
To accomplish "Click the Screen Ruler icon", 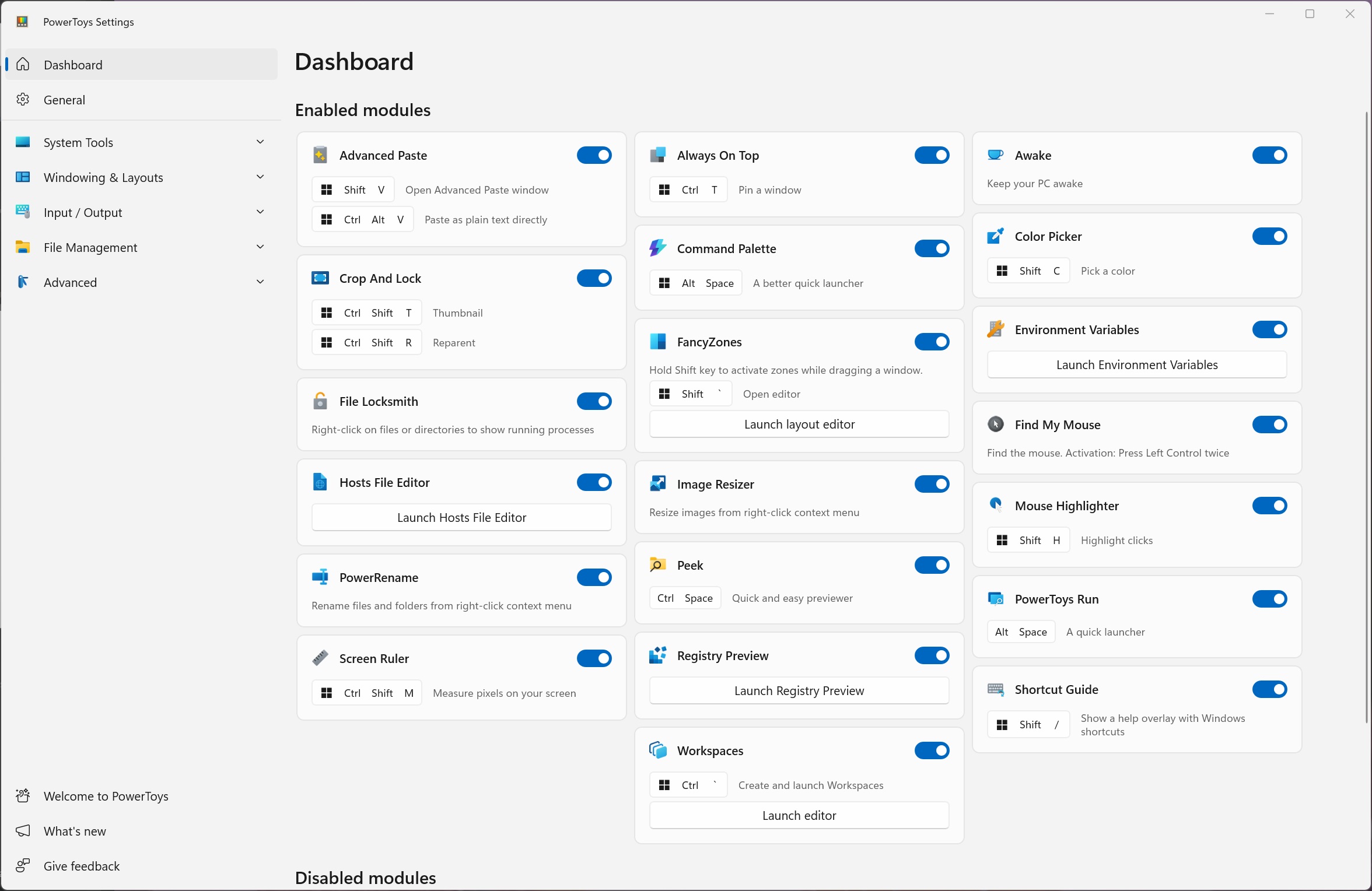I will pos(320,658).
